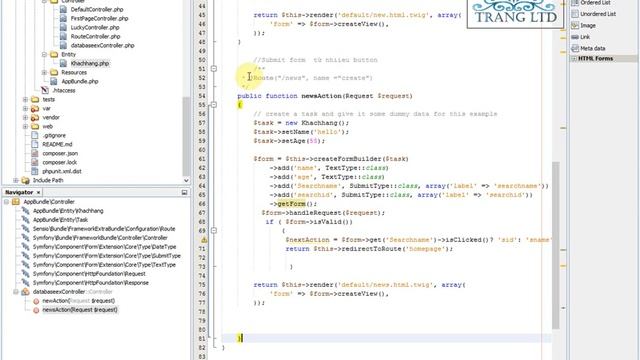640x360 pixels.
Task: Open phpunit.xml.dist file
Action: (x=62, y=171)
